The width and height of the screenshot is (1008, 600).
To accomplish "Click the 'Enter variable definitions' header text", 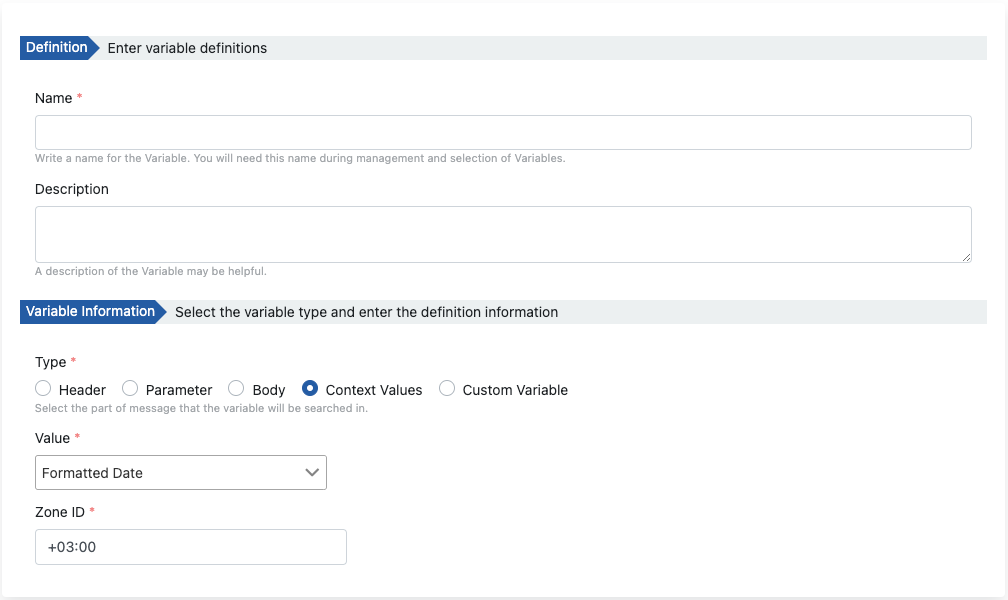I will [x=187, y=48].
